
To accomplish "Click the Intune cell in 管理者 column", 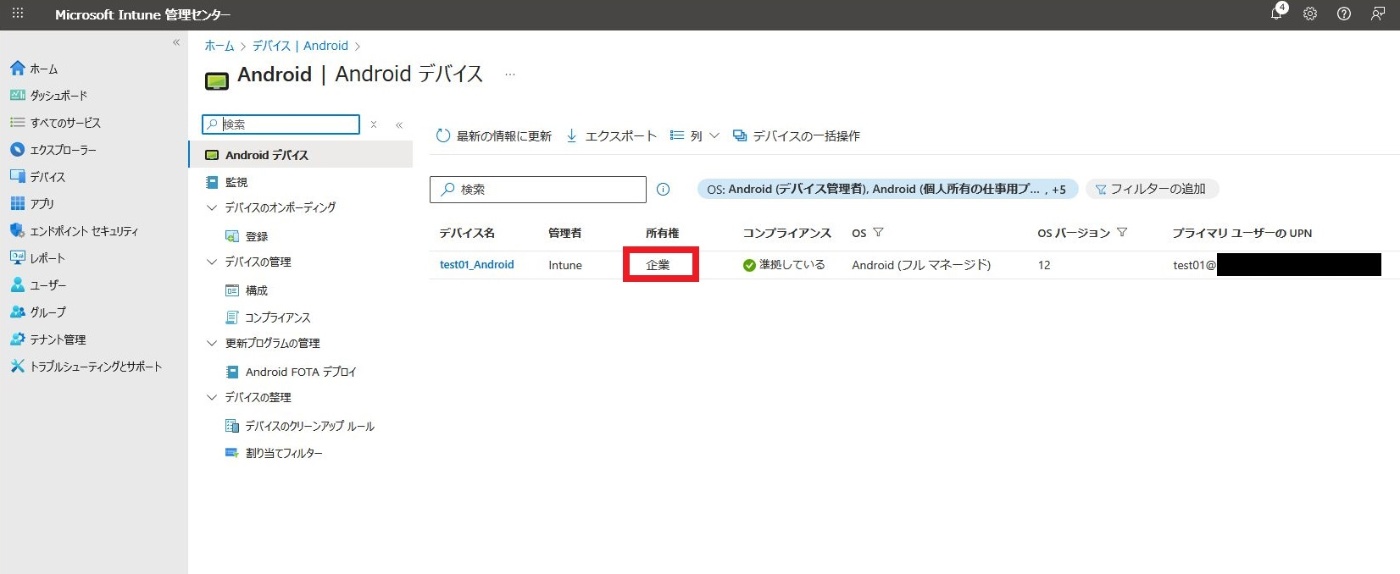I will pyautogui.click(x=565, y=265).
